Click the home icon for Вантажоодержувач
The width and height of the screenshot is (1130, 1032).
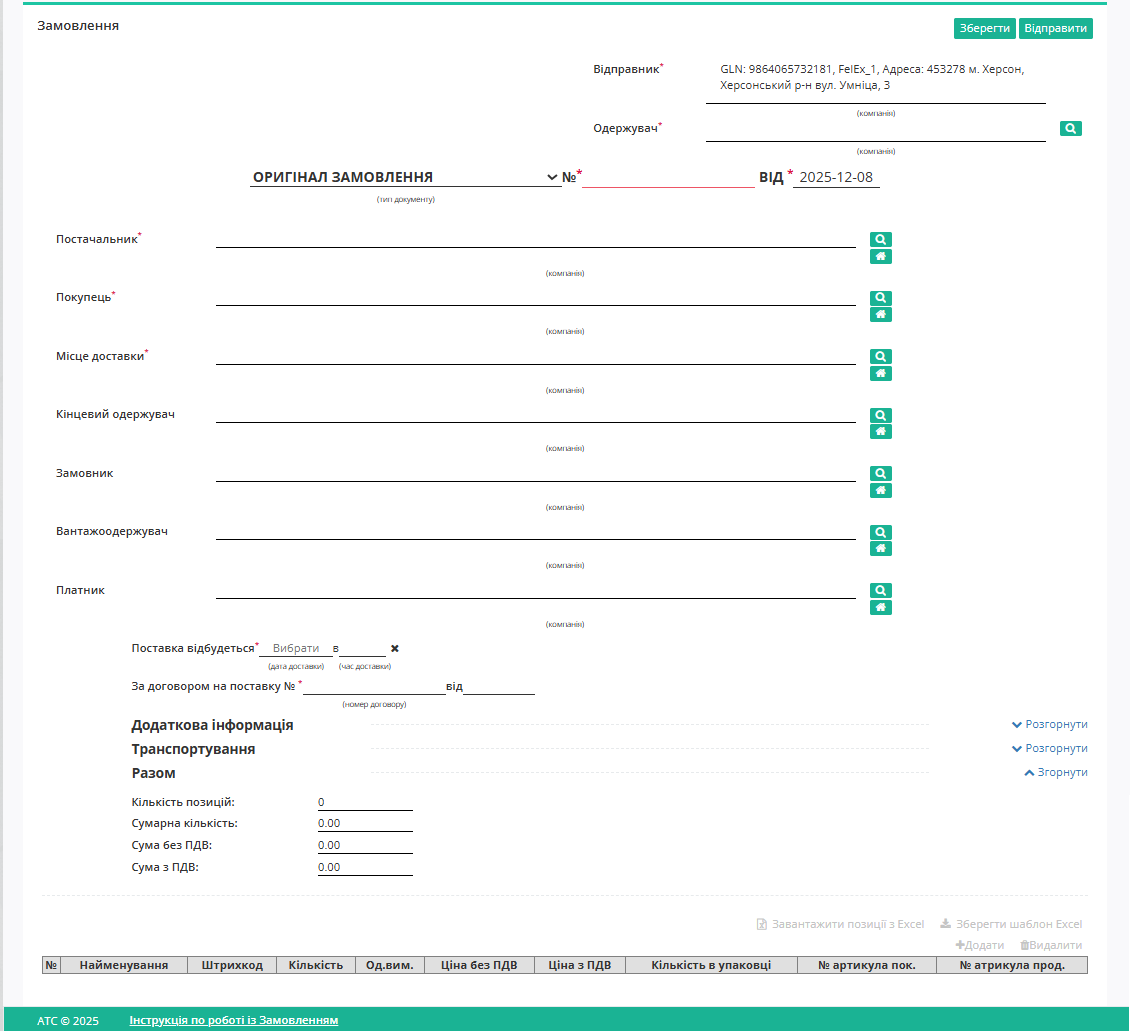click(880, 549)
